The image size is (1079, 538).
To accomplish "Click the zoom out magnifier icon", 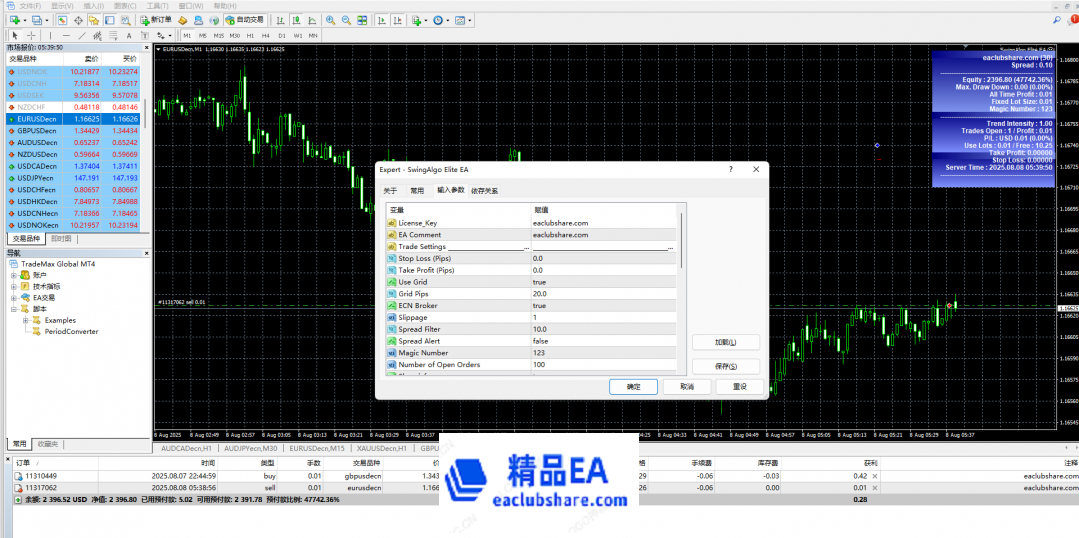I will click(x=345, y=20).
